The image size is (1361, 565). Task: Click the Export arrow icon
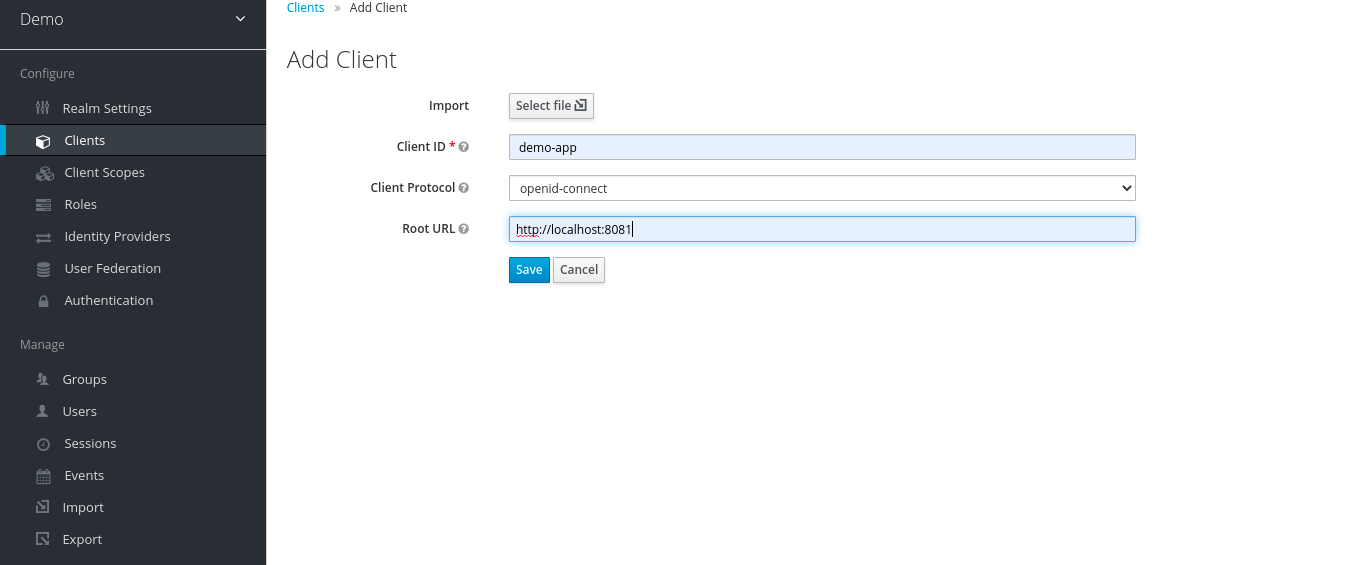[42, 539]
